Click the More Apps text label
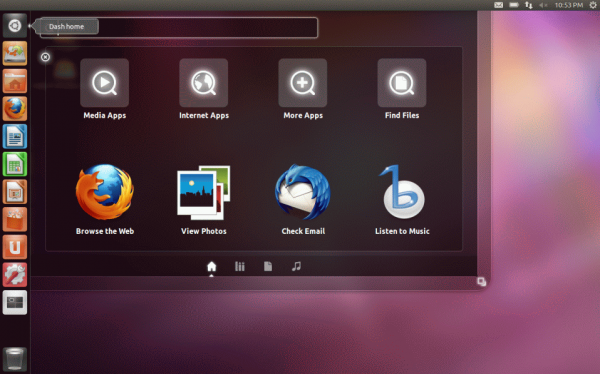The width and height of the screenshot is (600, 374). pyautogui.click(x=303, y=115)
